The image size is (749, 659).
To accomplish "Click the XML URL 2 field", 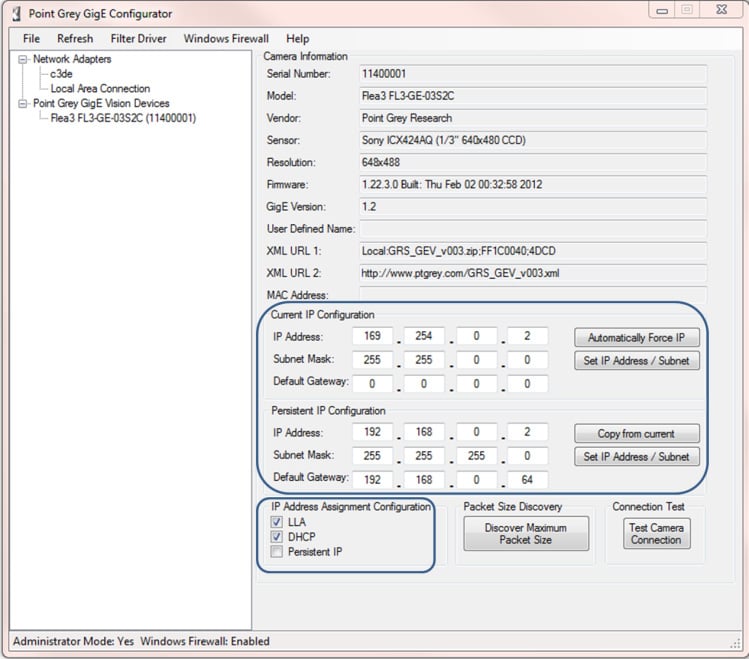I will point(533,273).
